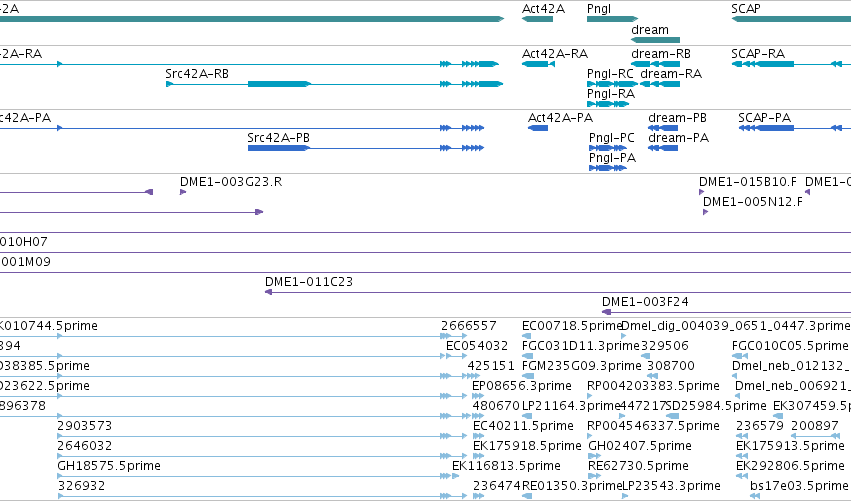This screenshot has height=501, width=851.
Task: Select the dream-RB transcript label
Action: pos(661,54)
